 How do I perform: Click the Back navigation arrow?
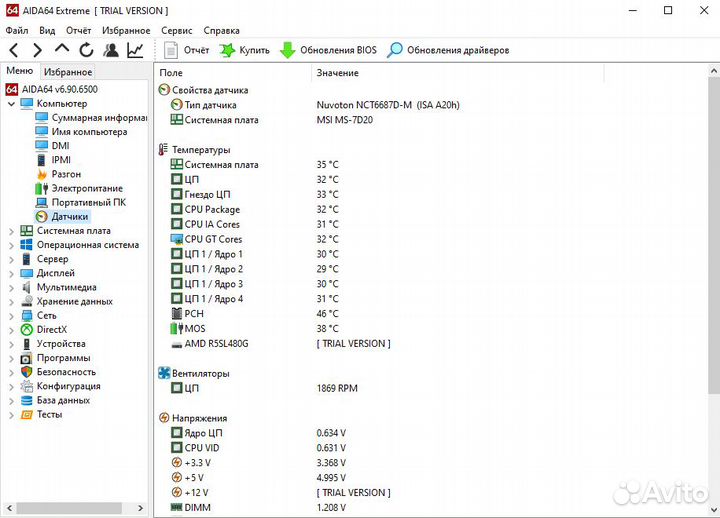14,50
